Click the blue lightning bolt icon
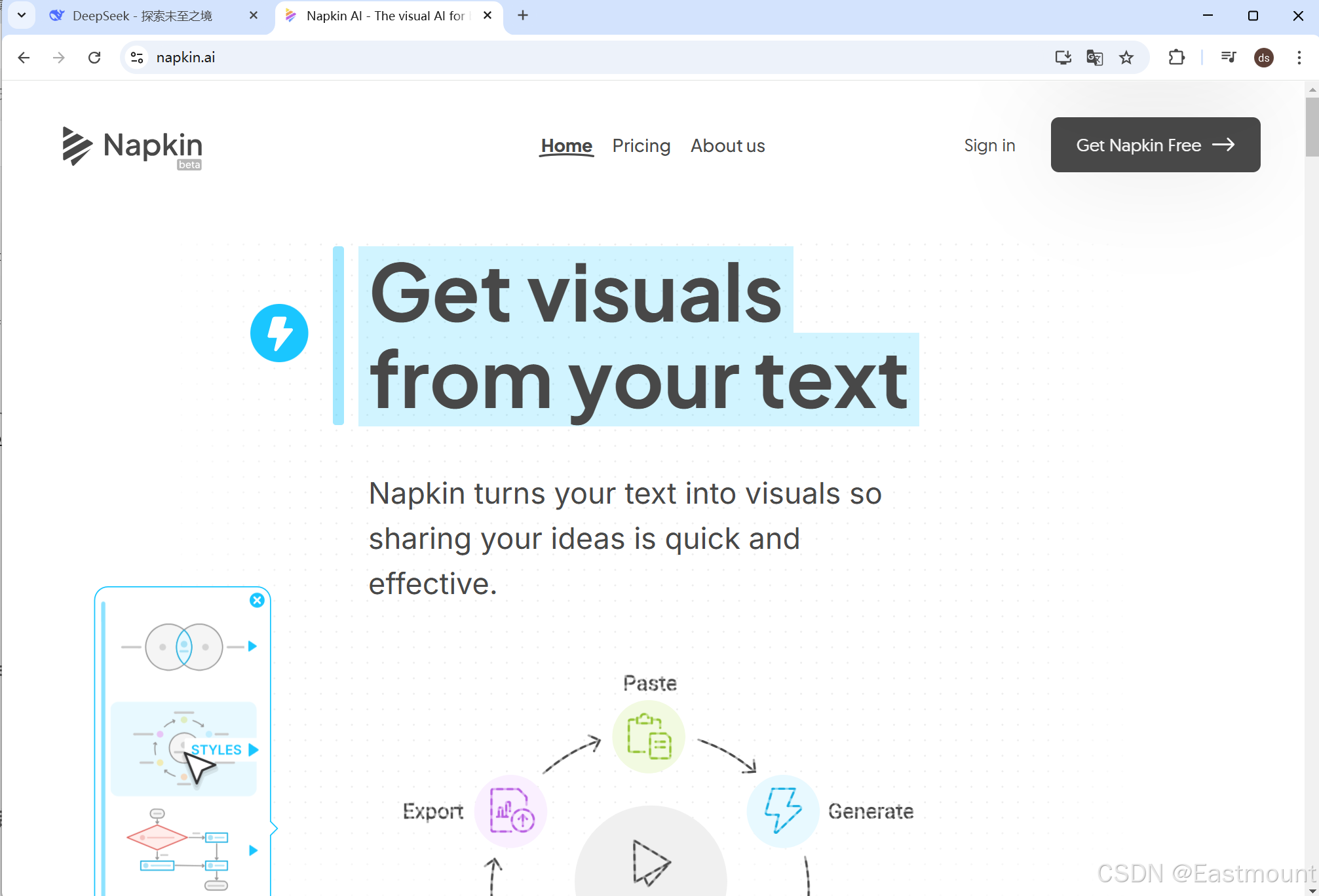The height and width of the screenshot is (896, 1319). 279,333
